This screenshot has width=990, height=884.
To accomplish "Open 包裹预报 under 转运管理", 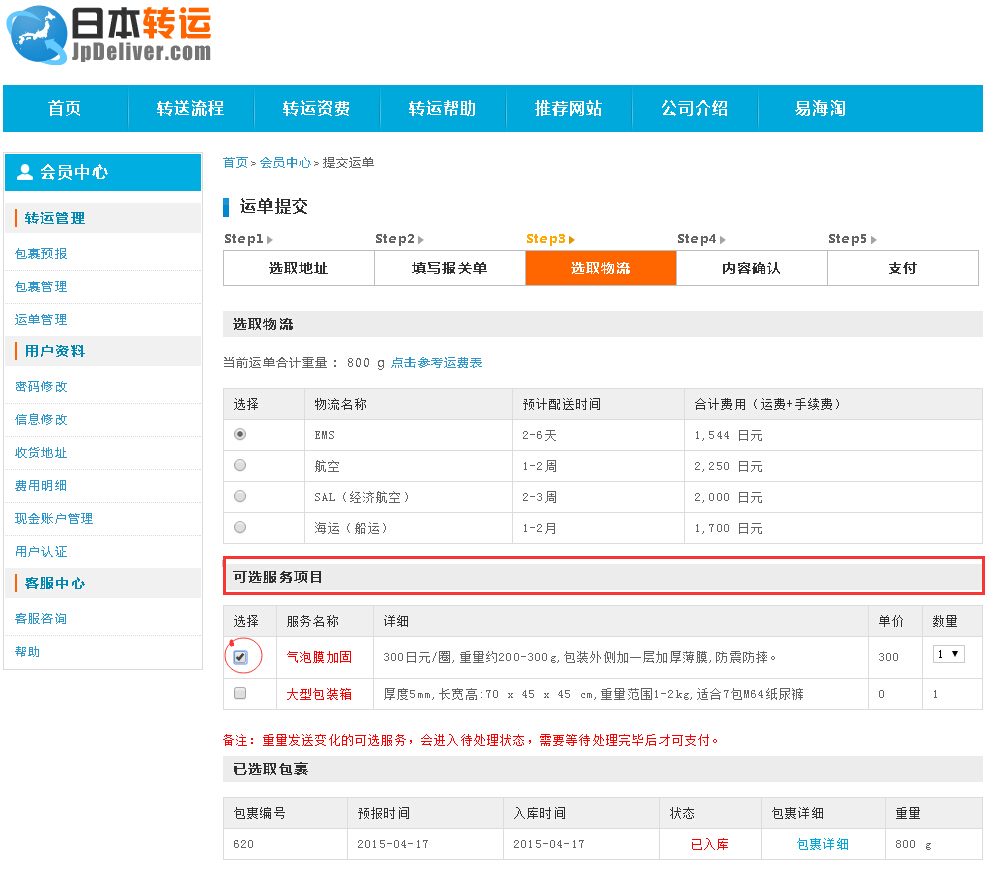I will 41,252.
